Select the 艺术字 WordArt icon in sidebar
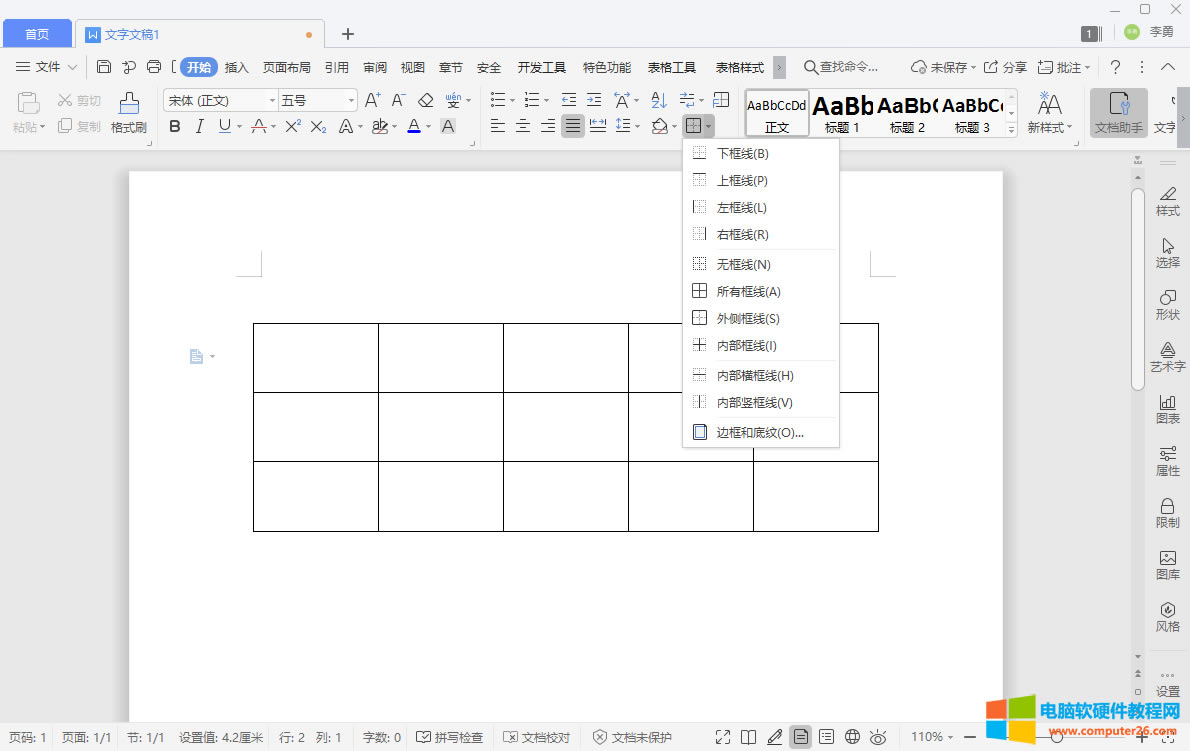Screen dimensions: 1190x751 [x=1167, y=356]
